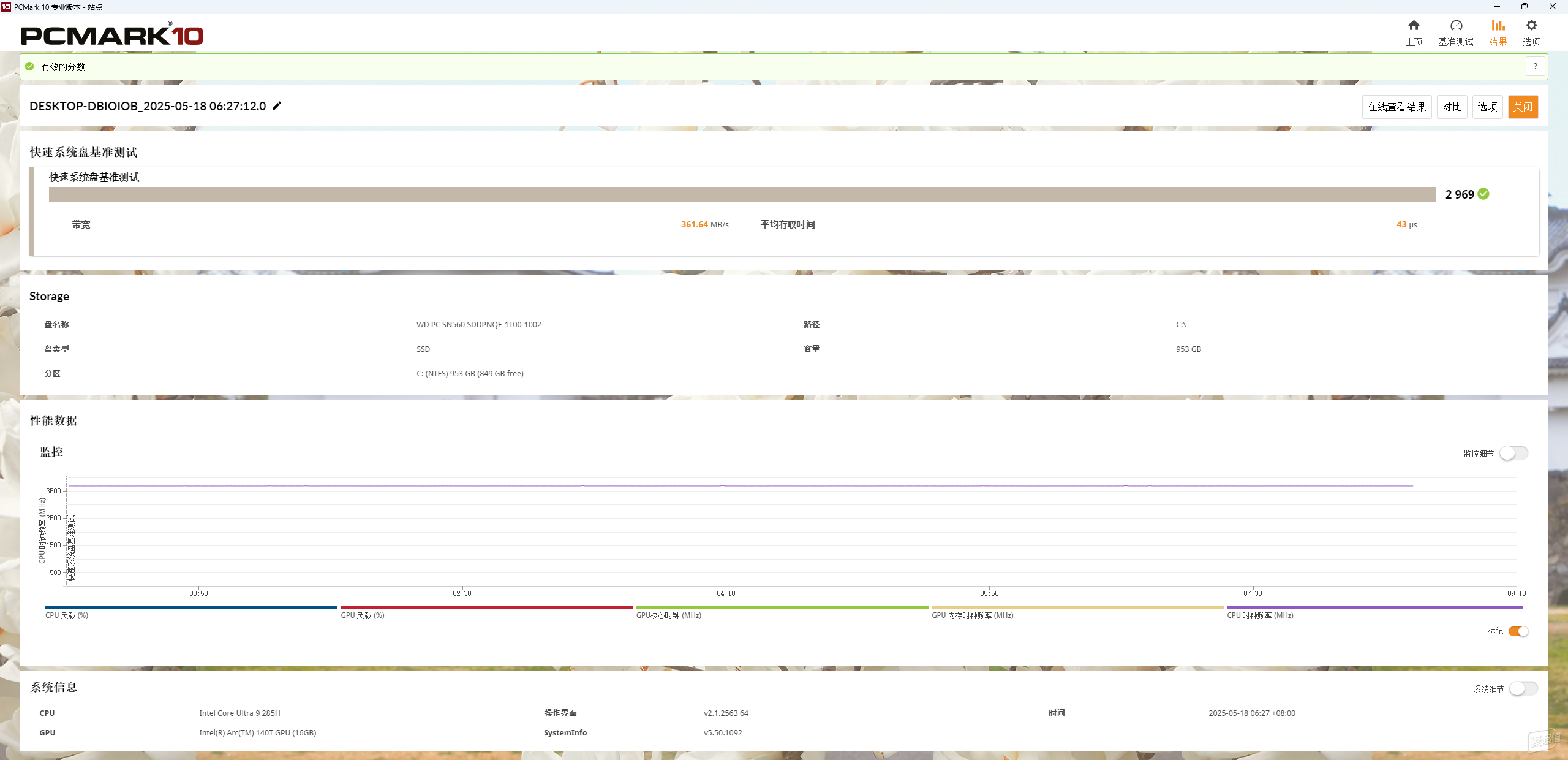Click the 快速系统盘基准测试 score bar

(742, 194)
